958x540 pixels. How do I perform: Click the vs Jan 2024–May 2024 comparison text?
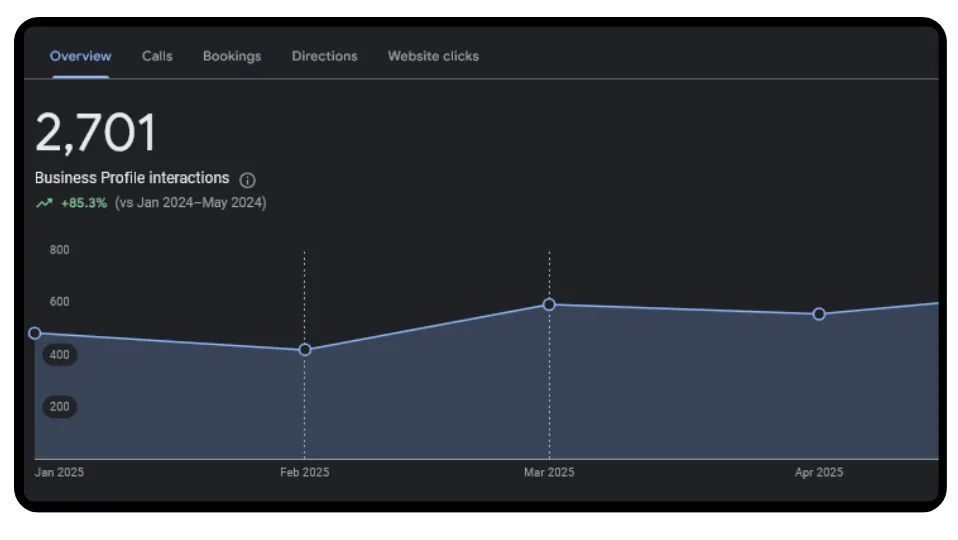click(x=191, y=203)
